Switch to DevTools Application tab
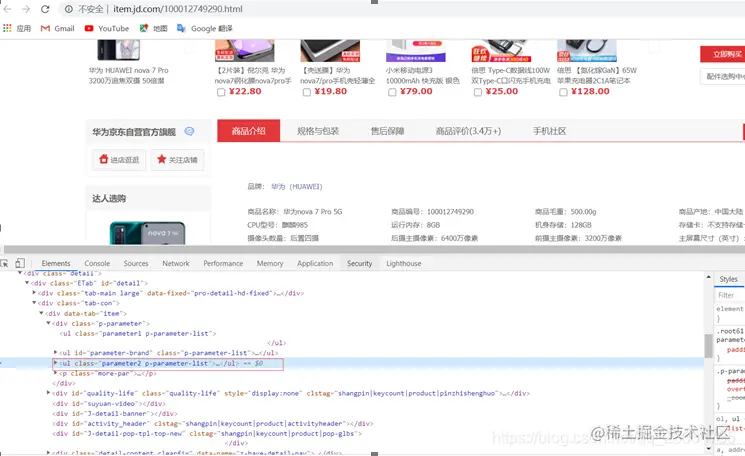745x456 pixels. point(315,263)
